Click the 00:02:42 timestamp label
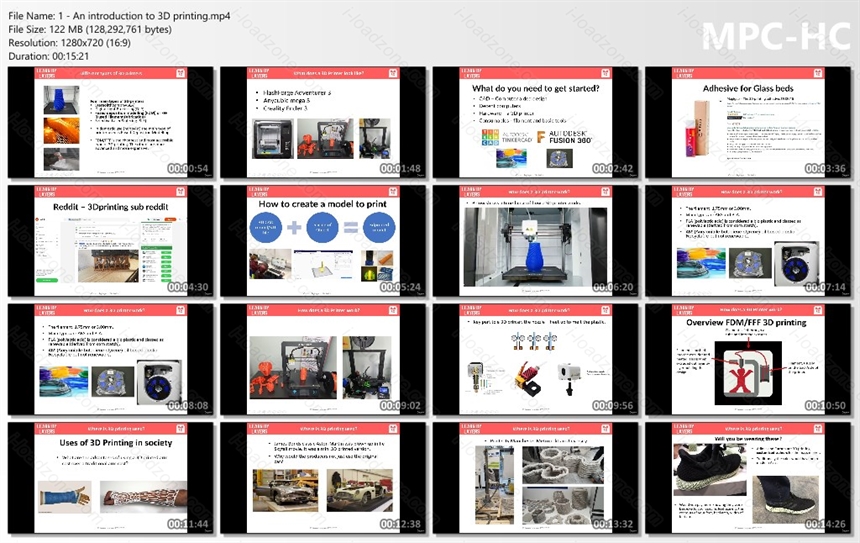Image resolution: width=860 pixels, height=543 pixels. (x=613, y=168)
